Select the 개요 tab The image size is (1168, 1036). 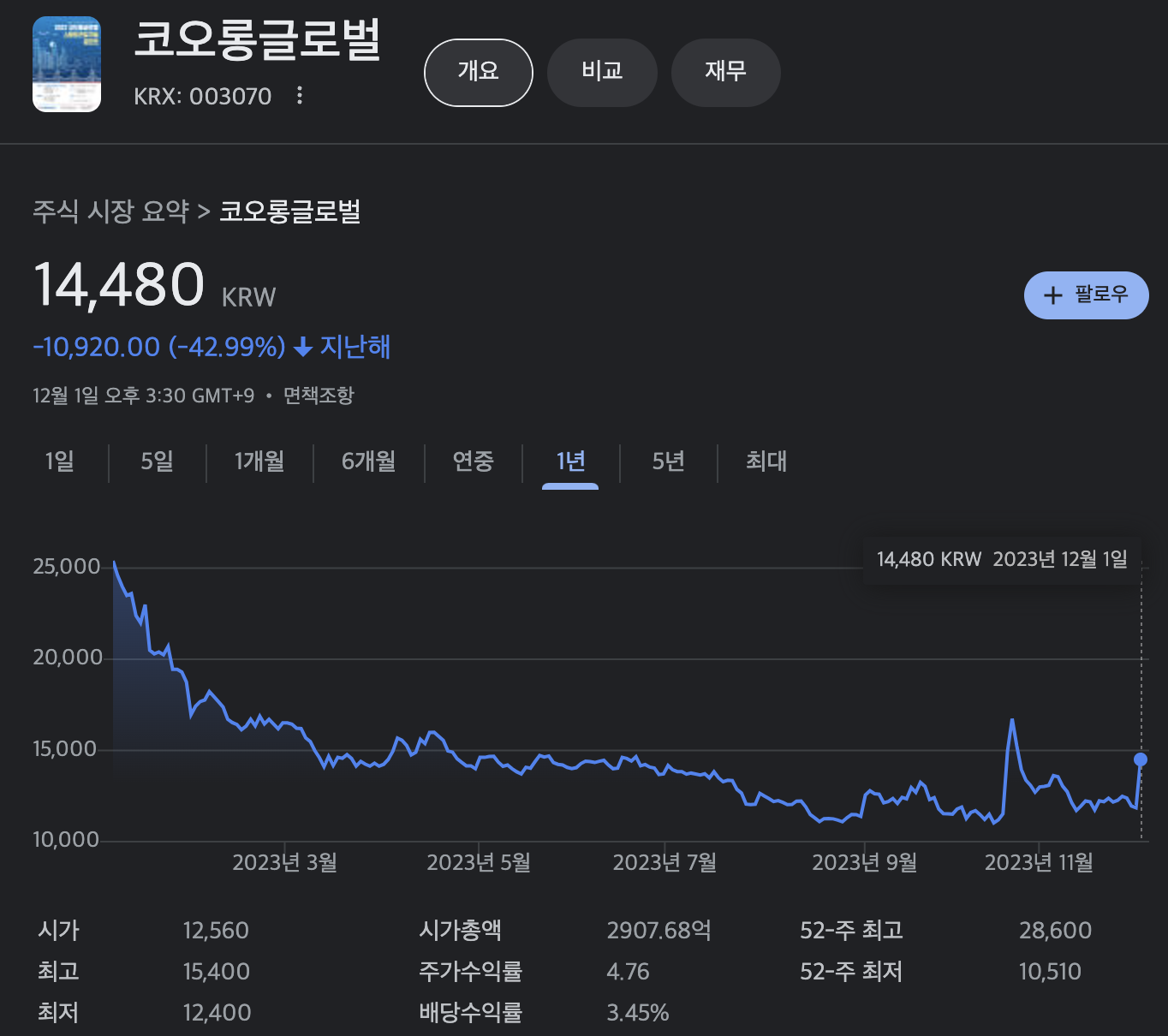point(479,72)
